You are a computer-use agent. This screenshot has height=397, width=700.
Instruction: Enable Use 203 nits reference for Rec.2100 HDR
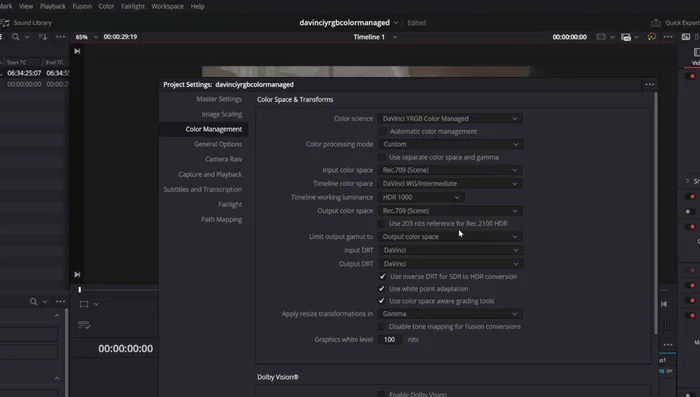point(381,223)
